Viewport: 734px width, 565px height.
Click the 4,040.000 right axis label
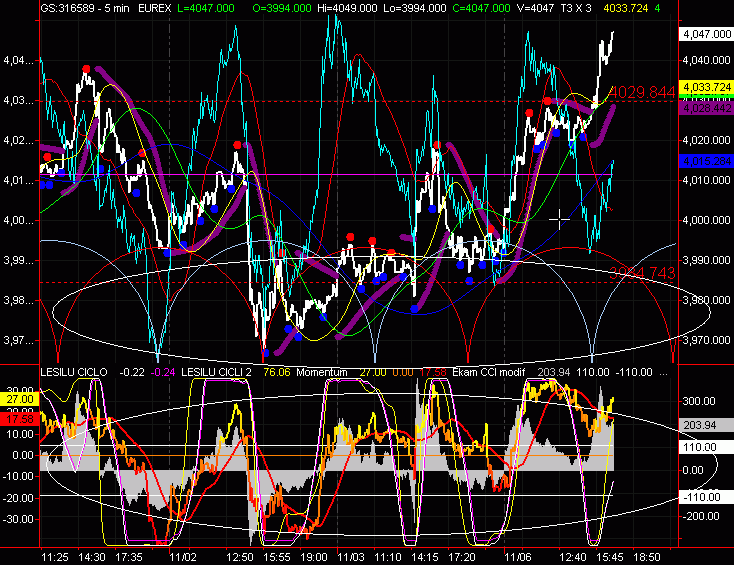pos(707,60)
